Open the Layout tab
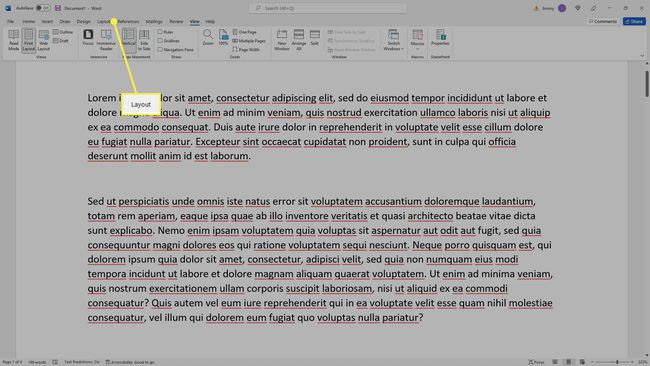Viewport: 650px width, 366px height. 104,21
